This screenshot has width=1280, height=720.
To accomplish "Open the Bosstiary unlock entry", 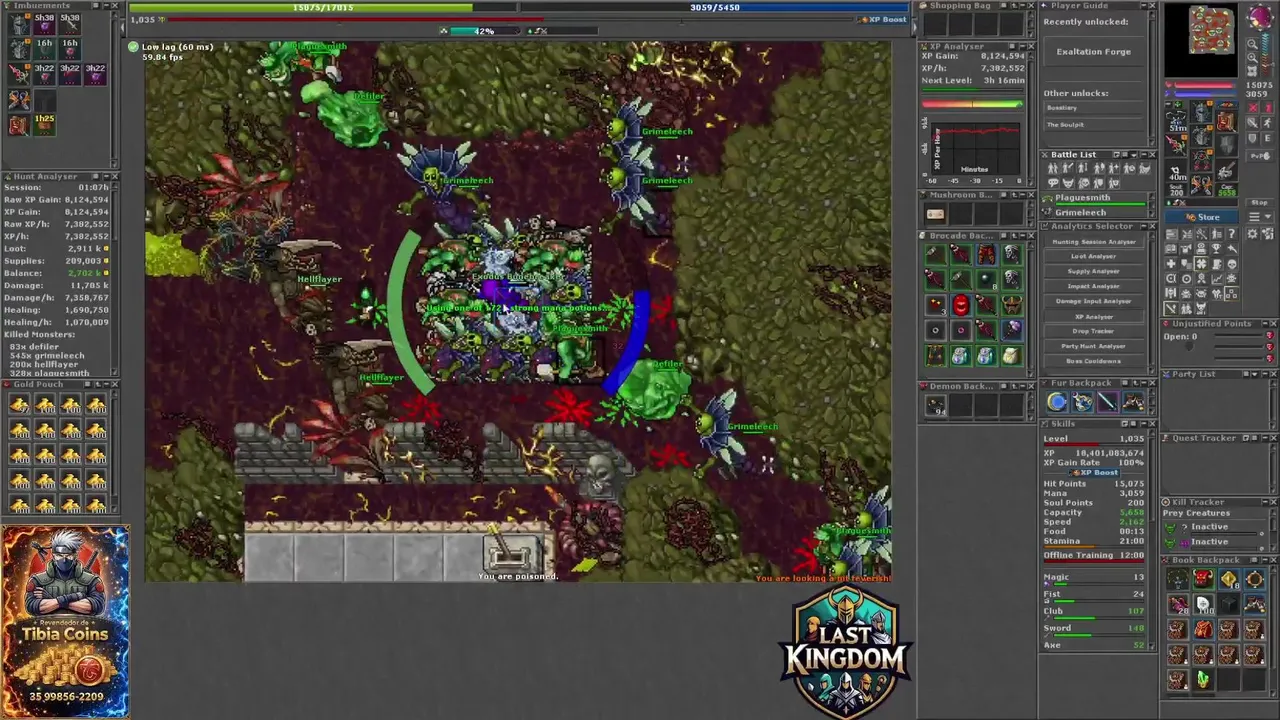I will [1094, 108].
